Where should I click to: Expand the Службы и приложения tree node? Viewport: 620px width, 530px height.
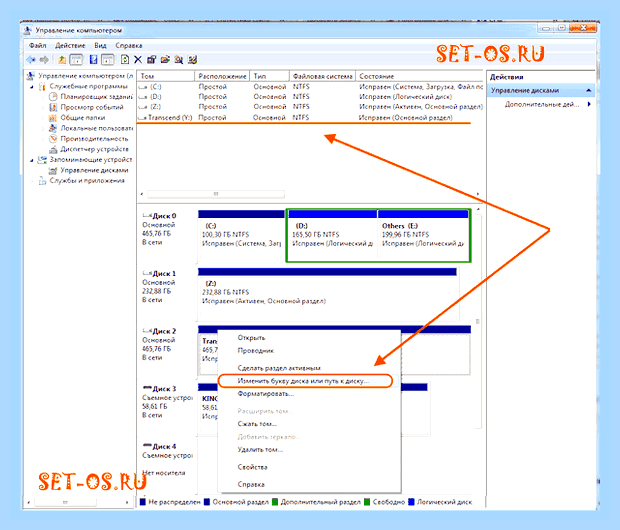click(32, 181)
